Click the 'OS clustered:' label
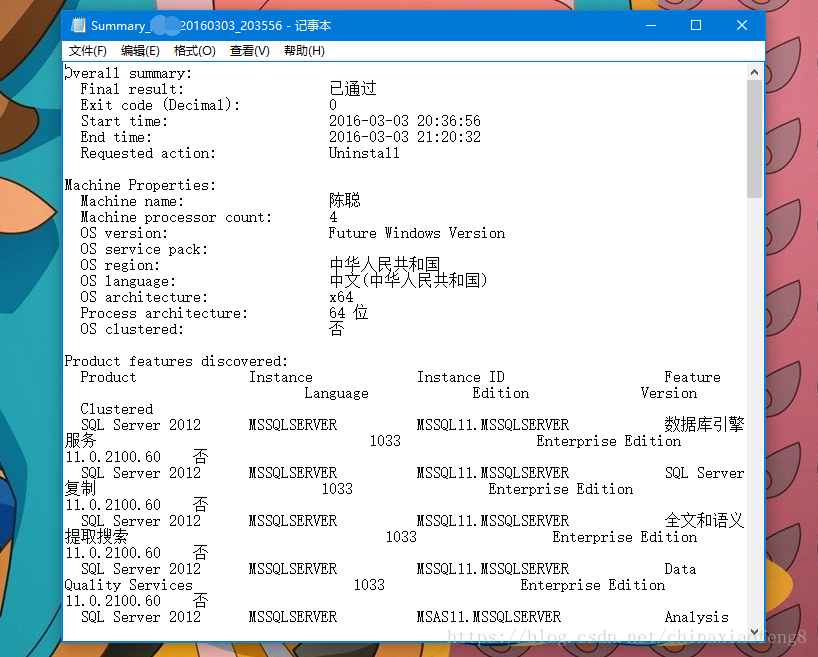 tap(132, 329)
